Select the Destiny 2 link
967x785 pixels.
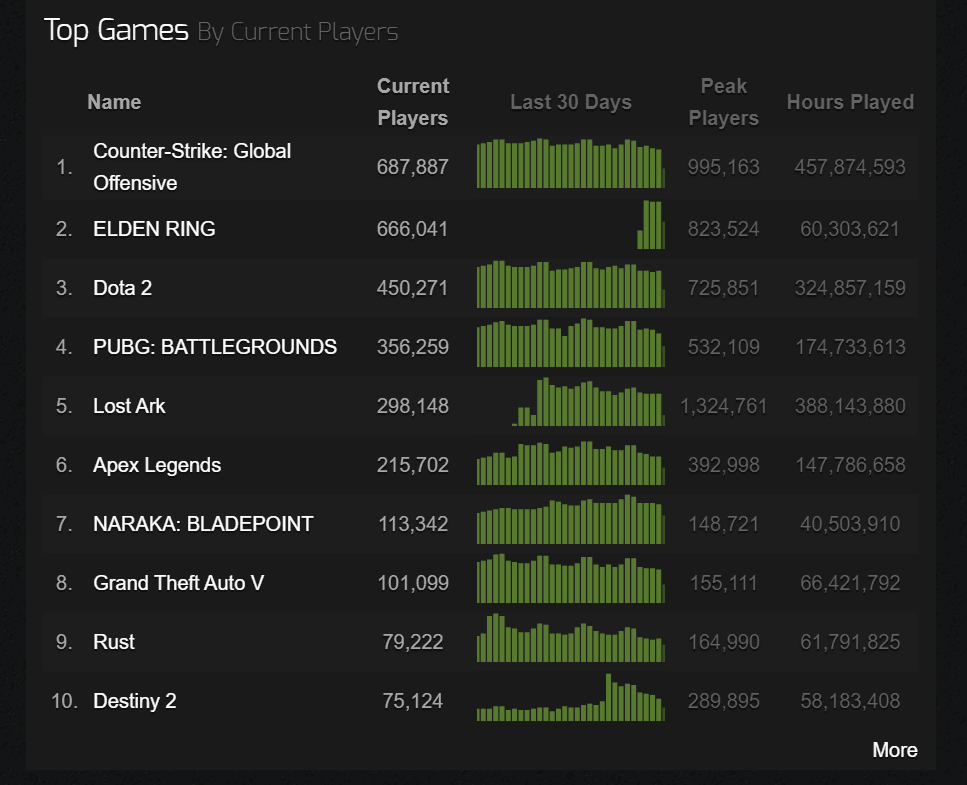(x=134, y=701)
